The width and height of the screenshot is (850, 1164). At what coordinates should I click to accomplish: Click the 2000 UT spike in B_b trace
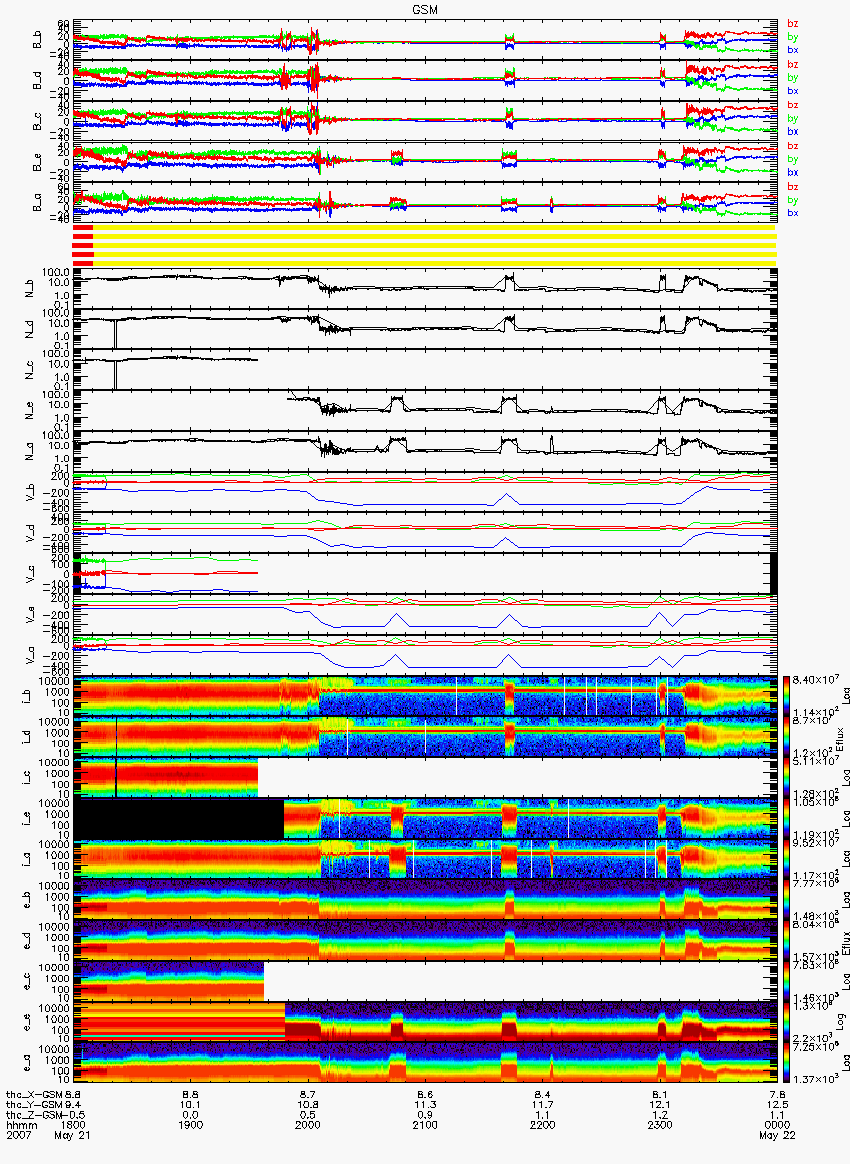313,40
